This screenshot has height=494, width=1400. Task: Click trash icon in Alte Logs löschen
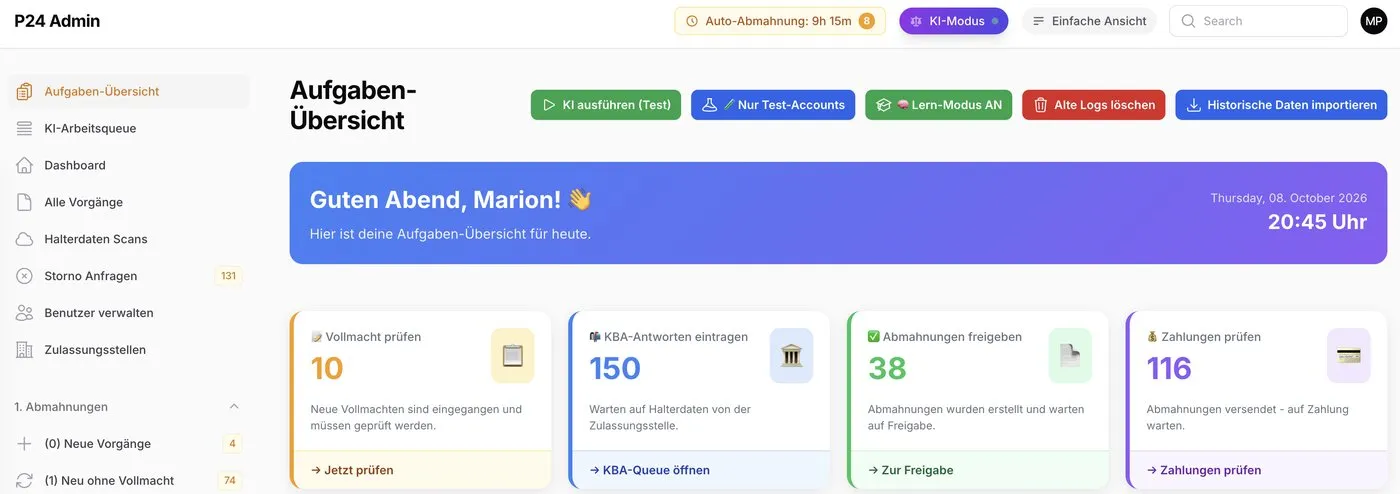point(1040,105)
